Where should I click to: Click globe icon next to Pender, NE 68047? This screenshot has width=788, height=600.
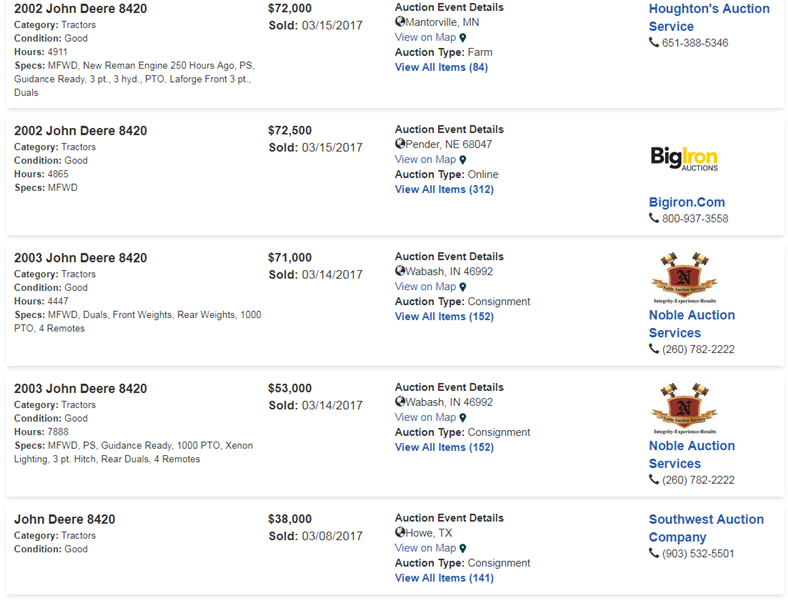pos(400,144)
